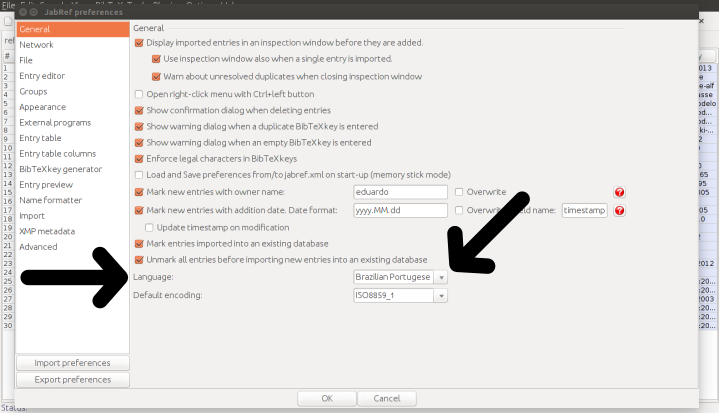719x413 pixels.
Task: Open the Default encoding dropdown arrow
Action: point(441,296)
